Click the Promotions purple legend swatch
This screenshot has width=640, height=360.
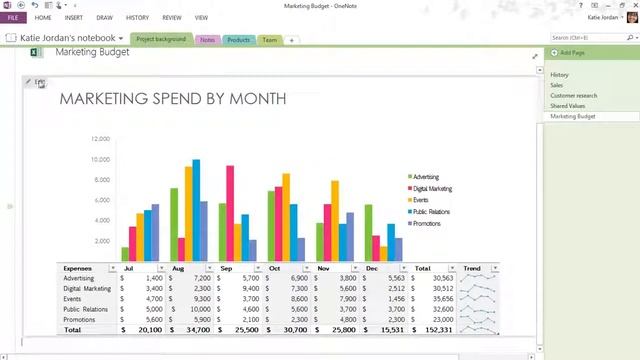tap(410, 224)
